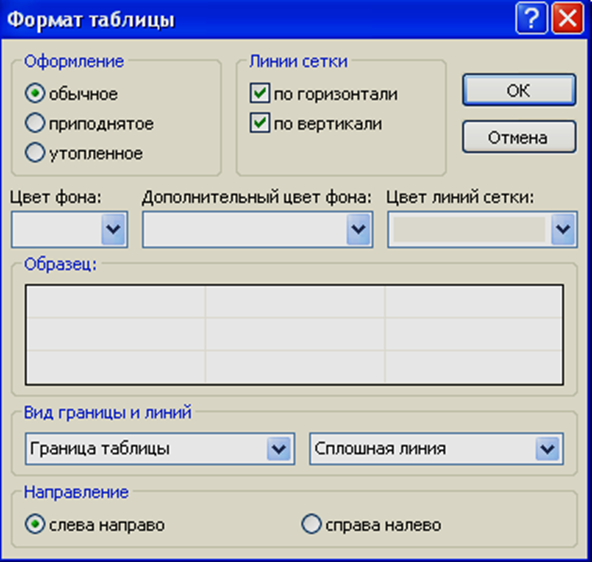Toggle the по вертикали checkbox

(260, 123)
